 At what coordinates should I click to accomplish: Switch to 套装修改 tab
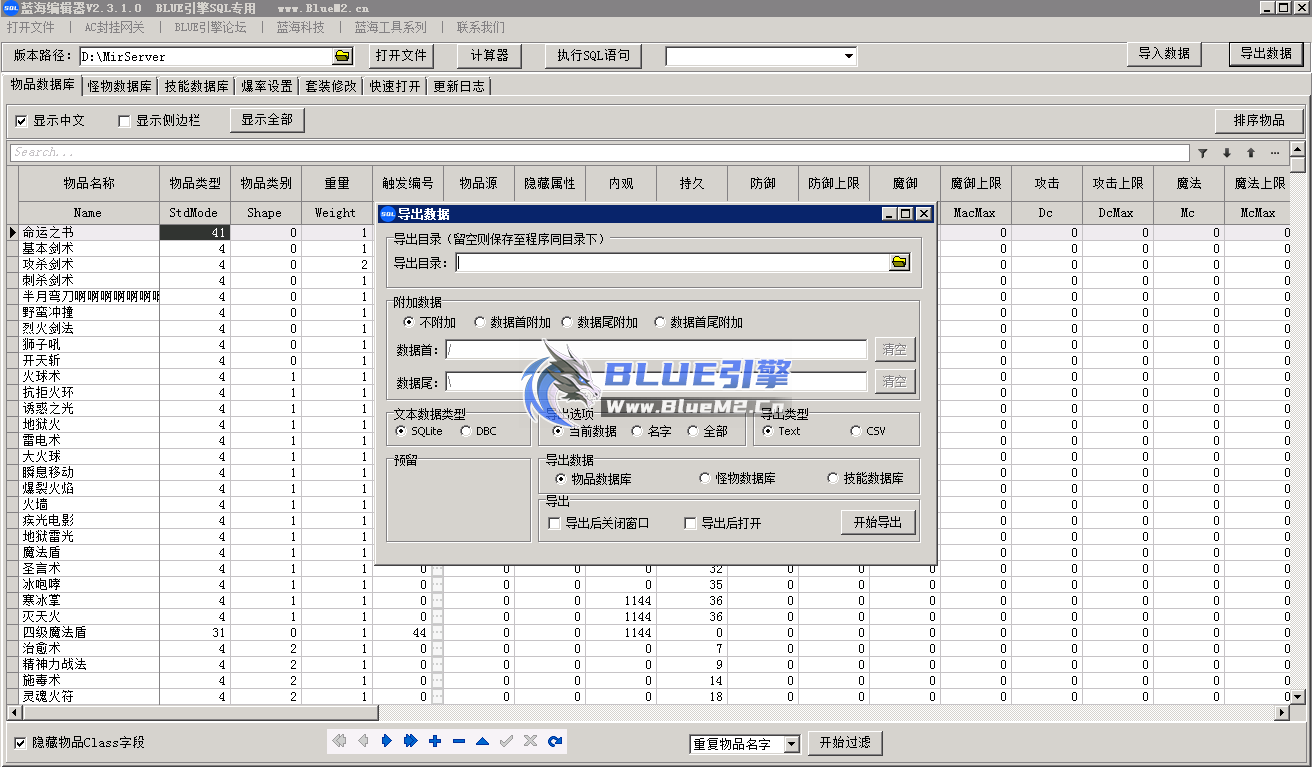pos(331,87)
